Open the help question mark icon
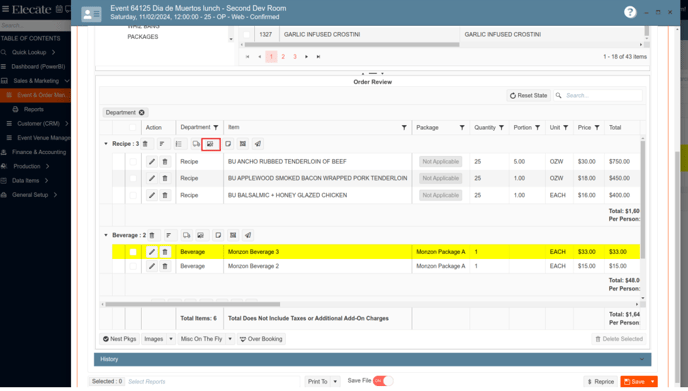The image size is (688, 391). 630,12
